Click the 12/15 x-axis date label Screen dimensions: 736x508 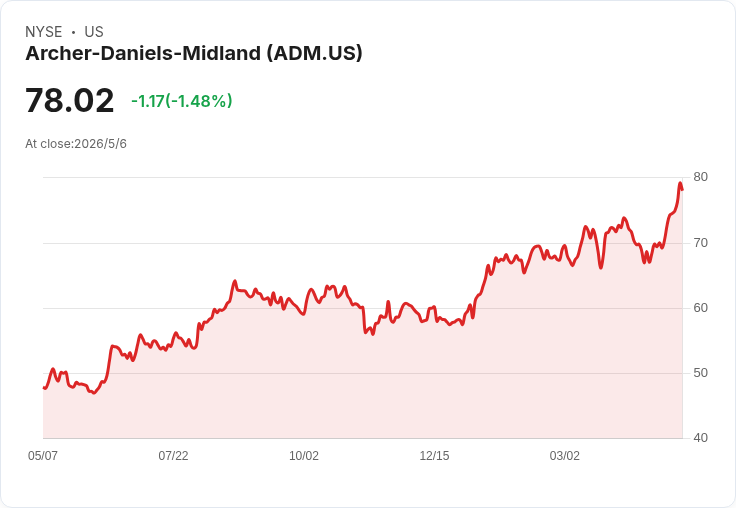pyautogui.click(x=434, y=455)
